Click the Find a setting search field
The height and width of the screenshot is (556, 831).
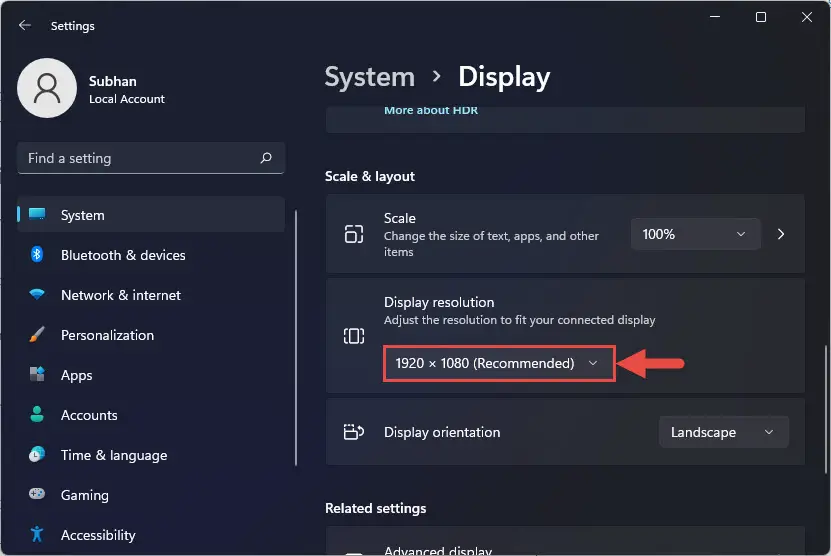point(151,158)
